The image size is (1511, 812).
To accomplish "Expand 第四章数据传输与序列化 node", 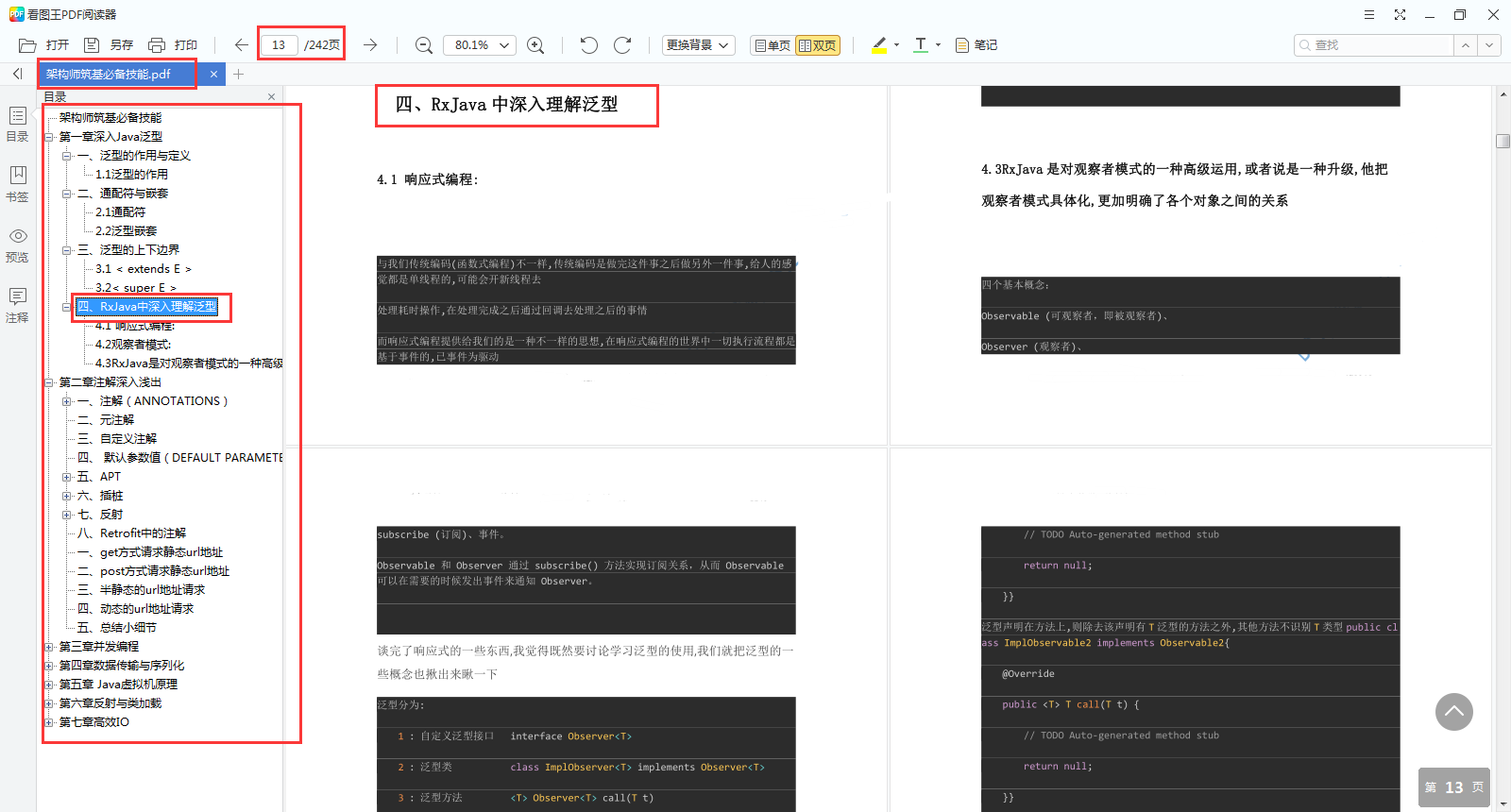I will [49, 666].
